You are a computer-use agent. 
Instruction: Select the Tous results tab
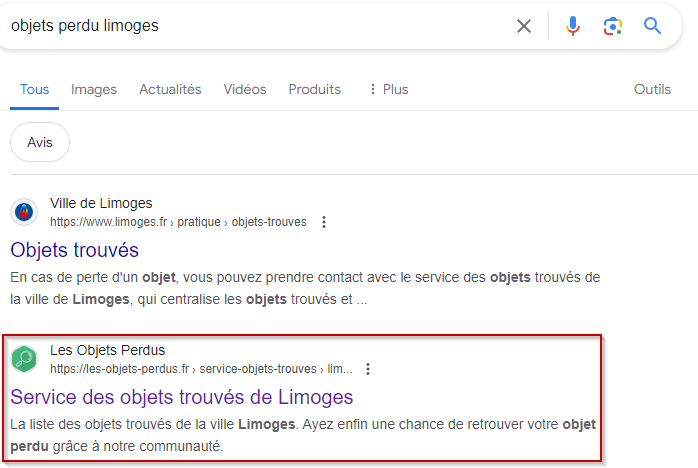click(x=34, y=89)
